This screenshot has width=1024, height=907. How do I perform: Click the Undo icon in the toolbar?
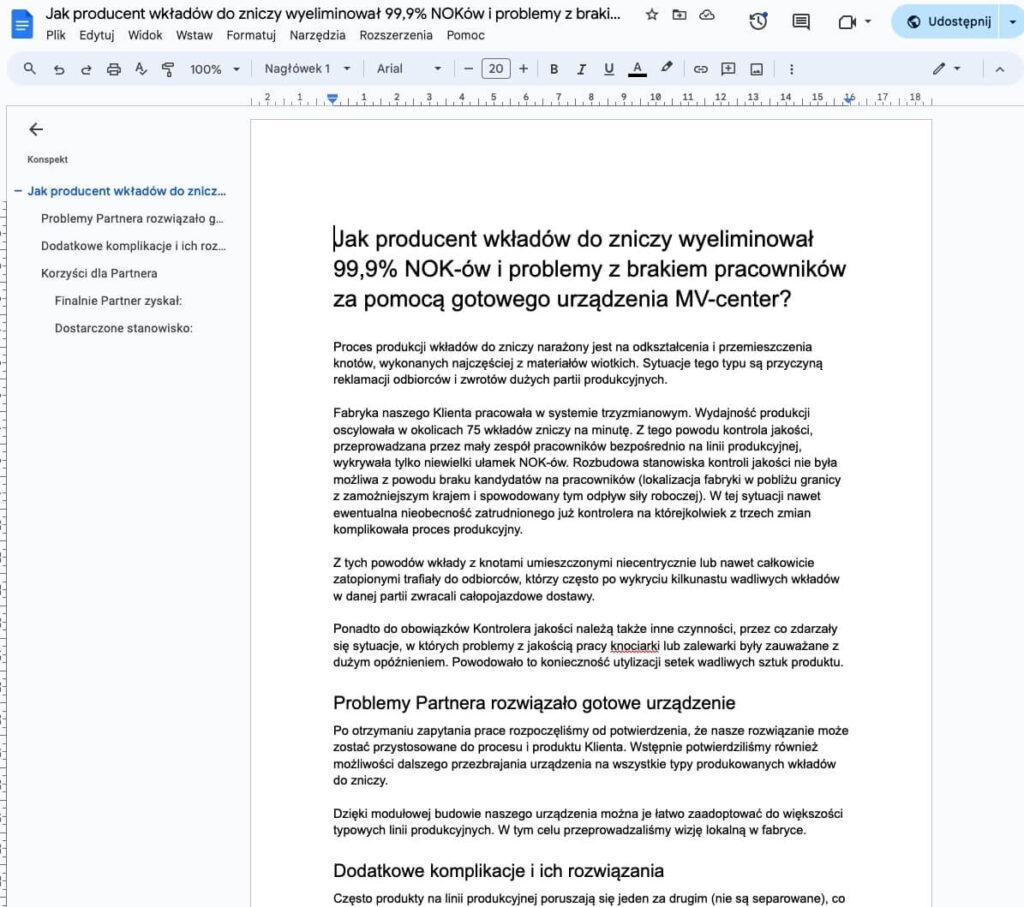pyautogui.click(x=59, y=68)
